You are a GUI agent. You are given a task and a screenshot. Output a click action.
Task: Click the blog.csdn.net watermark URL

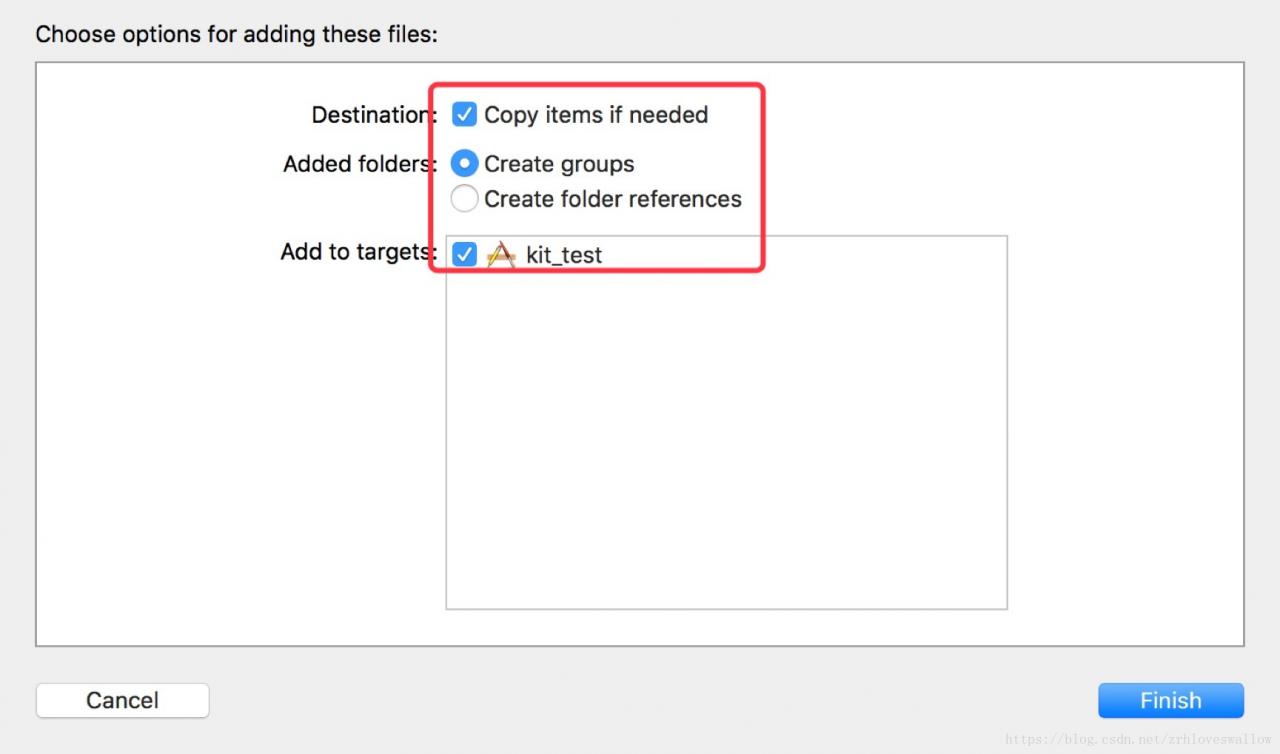pyautogui.click(x=1138, y=739)
